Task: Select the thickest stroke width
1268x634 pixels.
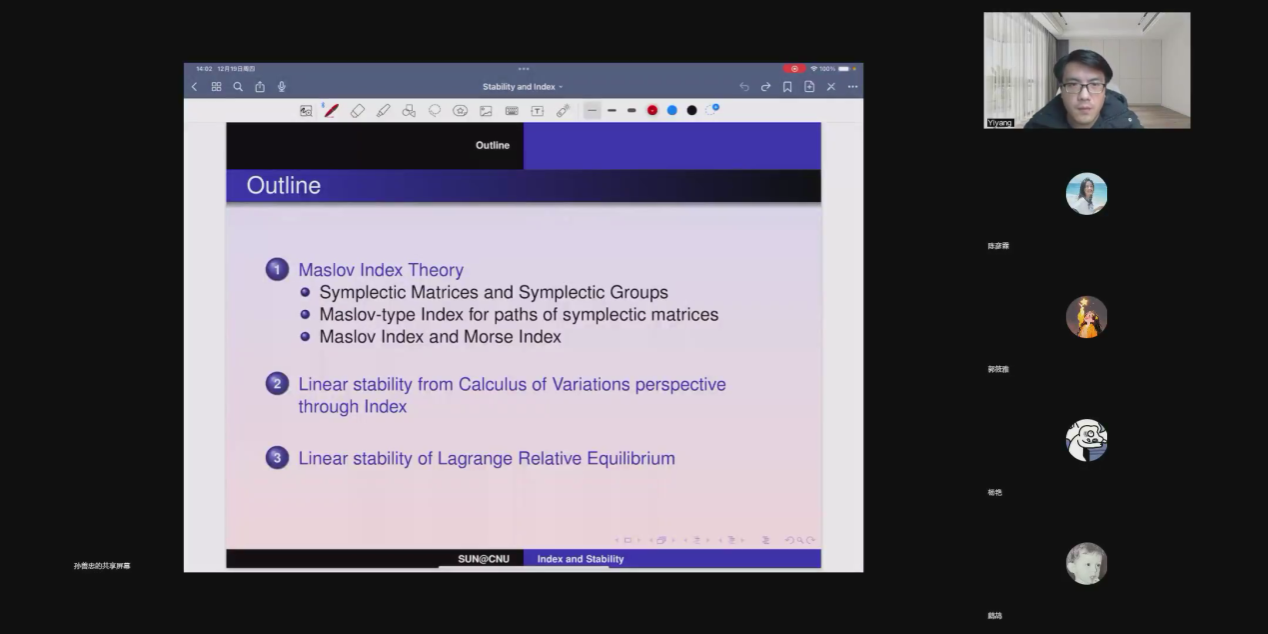Action: pyautogui.click(x=631, y=111)
